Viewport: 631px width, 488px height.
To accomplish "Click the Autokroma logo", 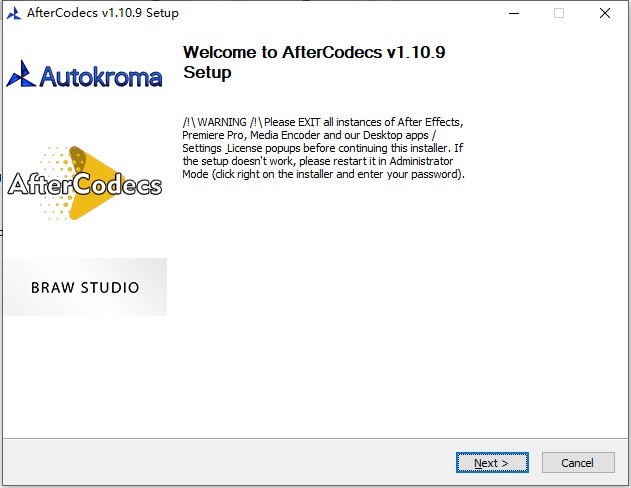I will tap(84, 74).
